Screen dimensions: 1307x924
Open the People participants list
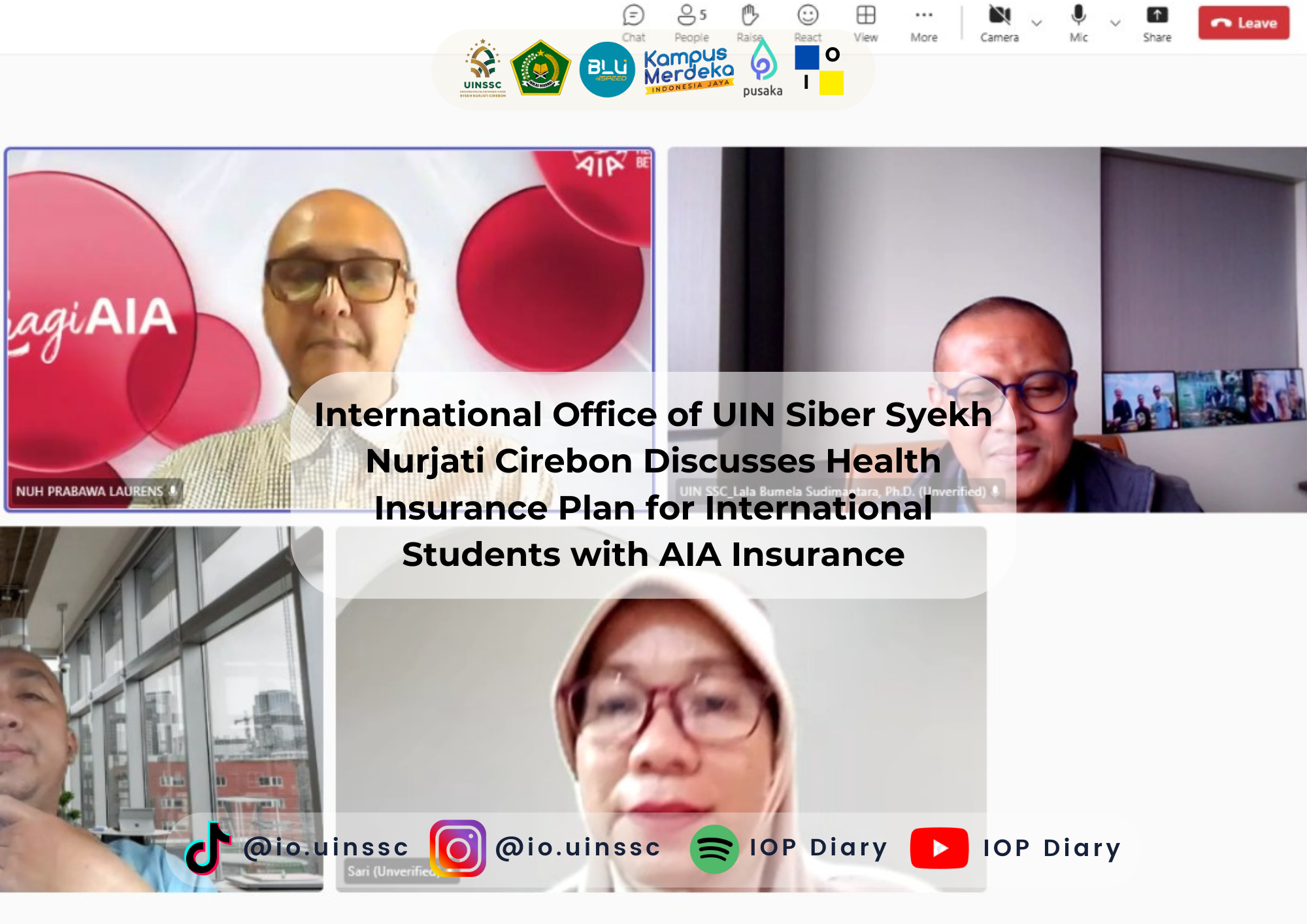692,23
